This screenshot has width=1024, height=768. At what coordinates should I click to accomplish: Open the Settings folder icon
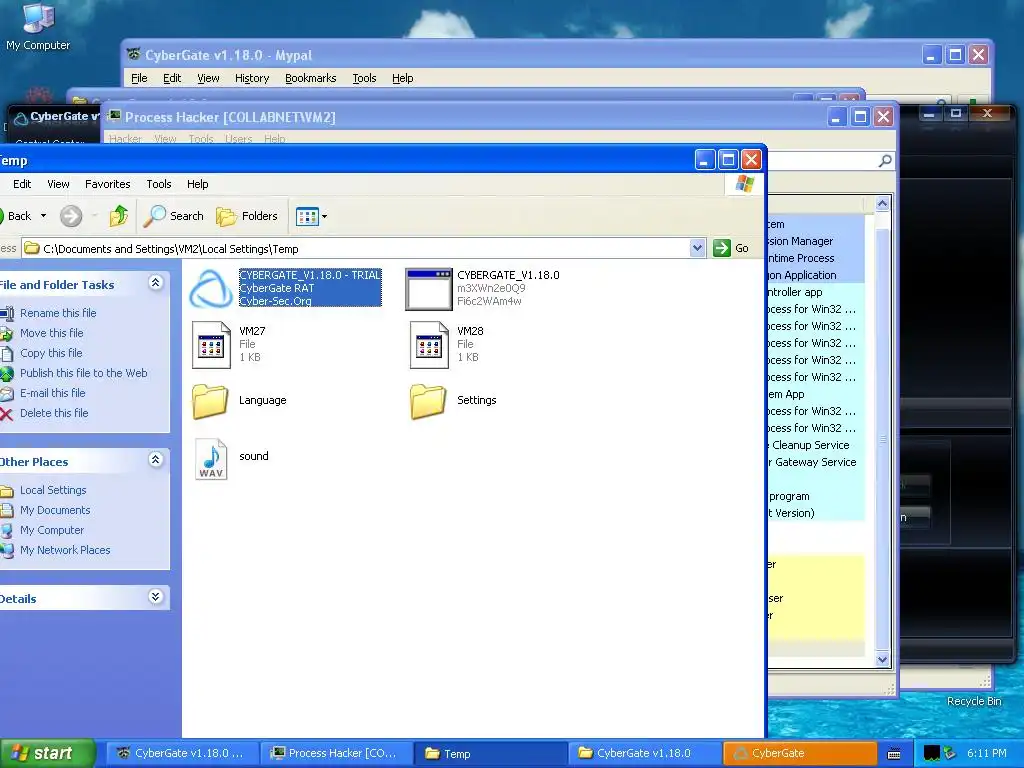coord(428,400)
